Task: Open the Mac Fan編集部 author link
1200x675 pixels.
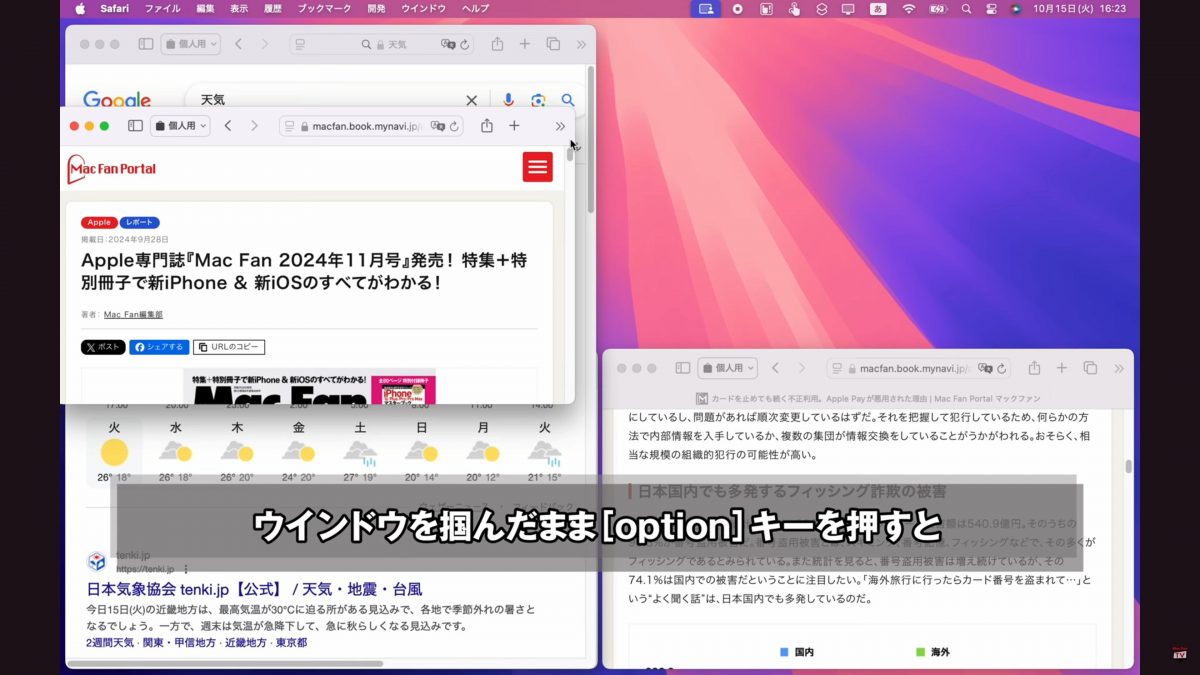Action: pyautogui.click(x=133, y=314)
